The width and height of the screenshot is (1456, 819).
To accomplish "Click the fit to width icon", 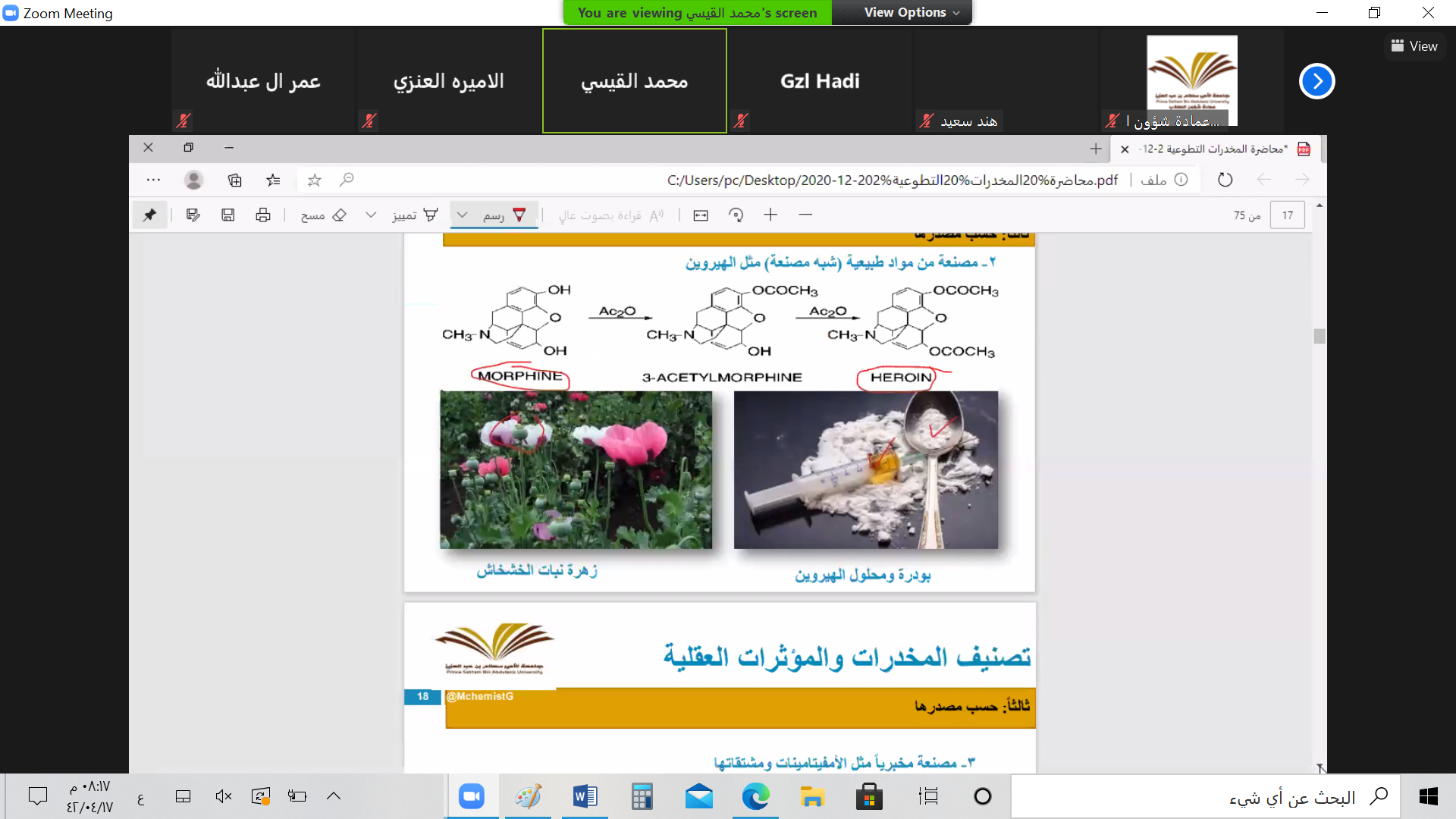I will point(701,215).
